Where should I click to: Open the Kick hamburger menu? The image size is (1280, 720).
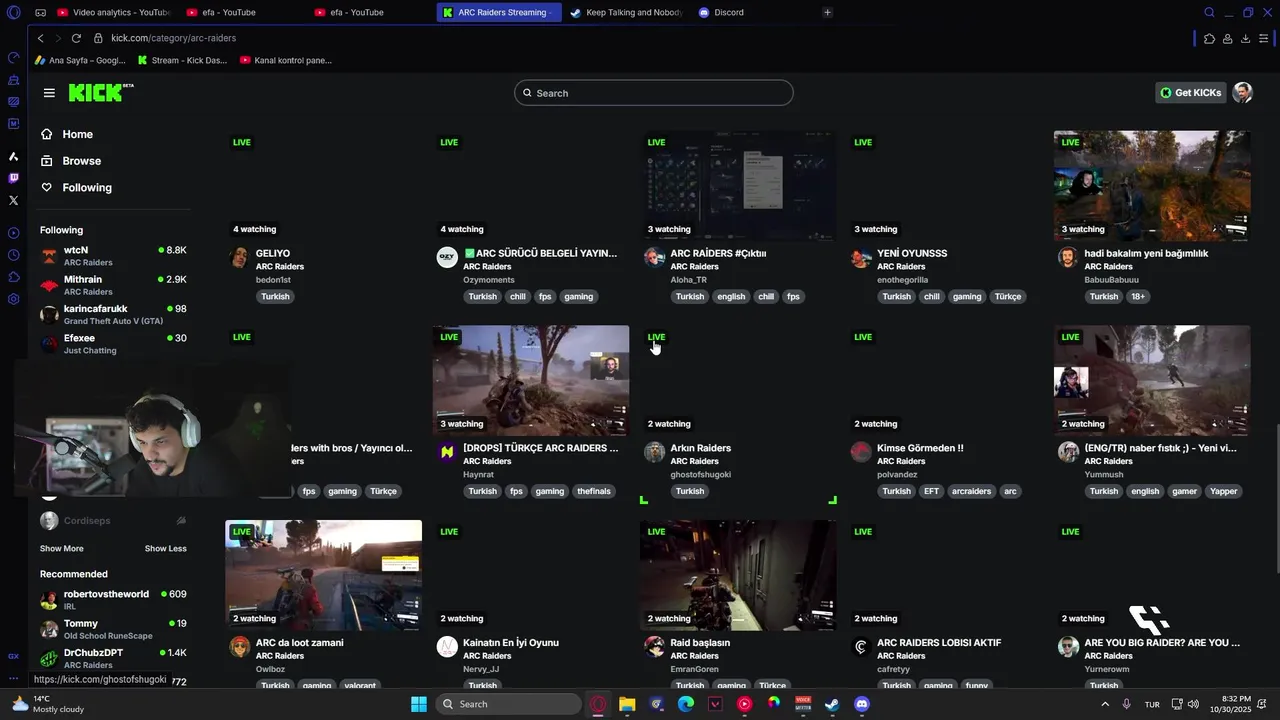point(49,93)
